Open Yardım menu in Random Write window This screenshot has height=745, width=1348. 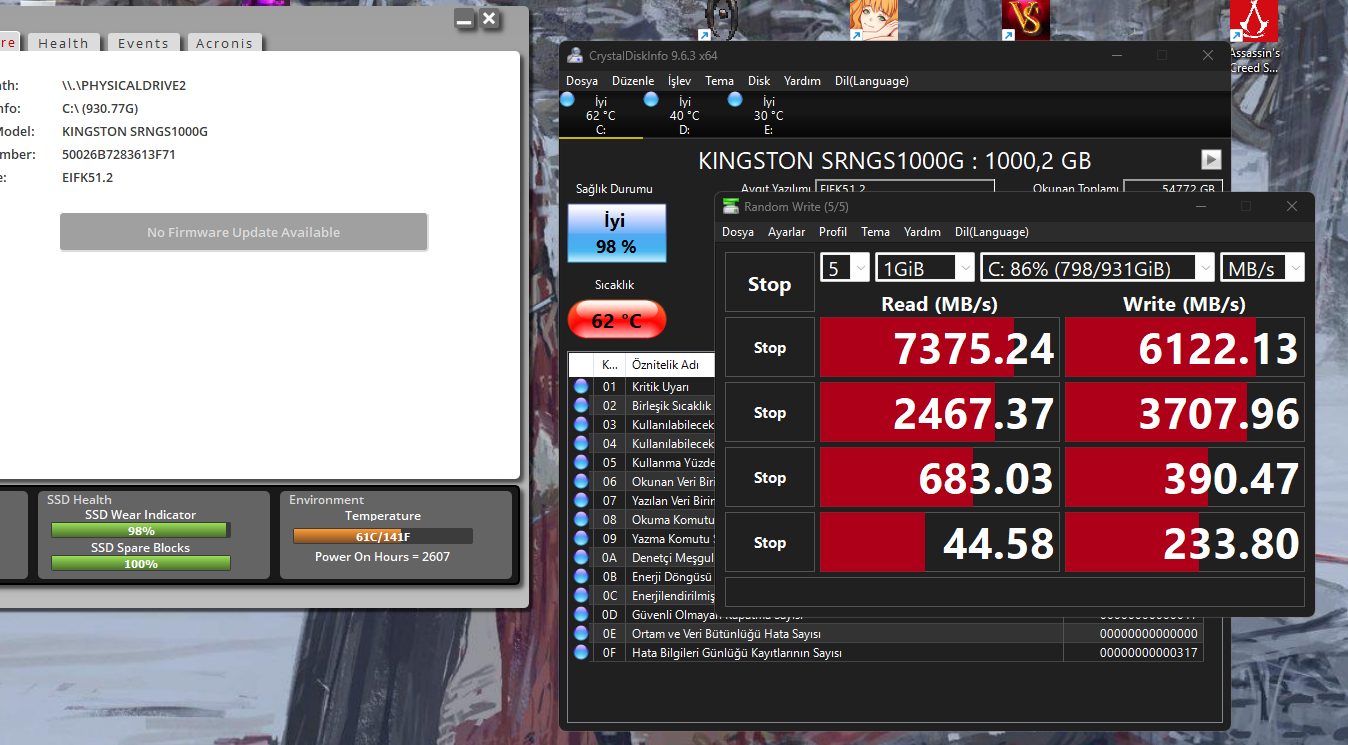coord(922,232)
